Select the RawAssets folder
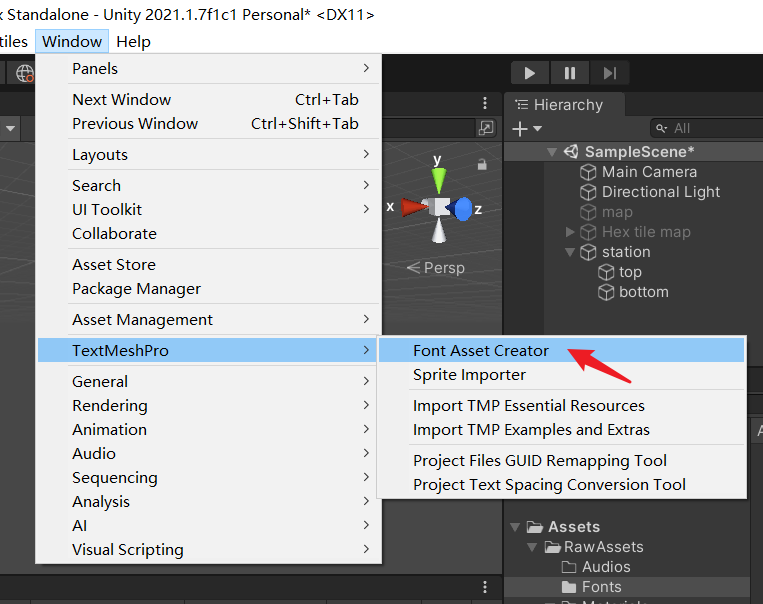 (603, 547)
